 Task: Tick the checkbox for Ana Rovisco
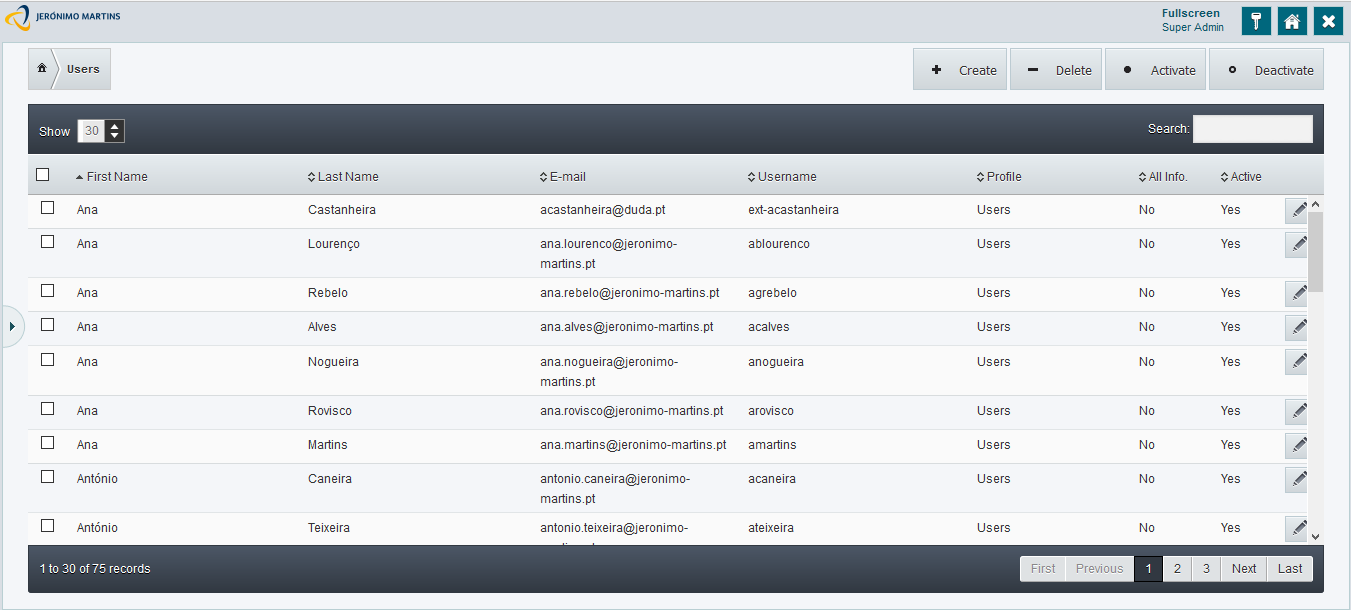pyautogui.click(x=47, y=409)
